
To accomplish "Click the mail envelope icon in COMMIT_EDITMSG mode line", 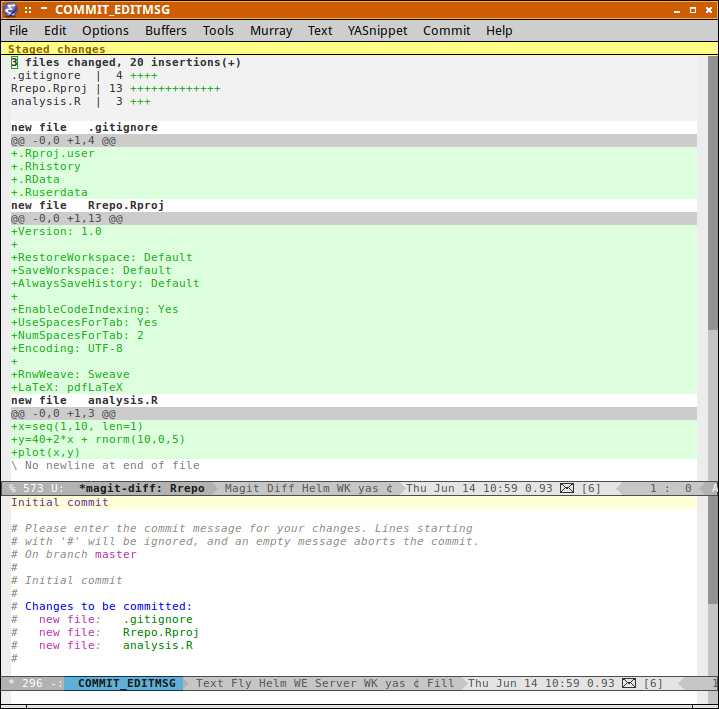I will tap(629, 683).
